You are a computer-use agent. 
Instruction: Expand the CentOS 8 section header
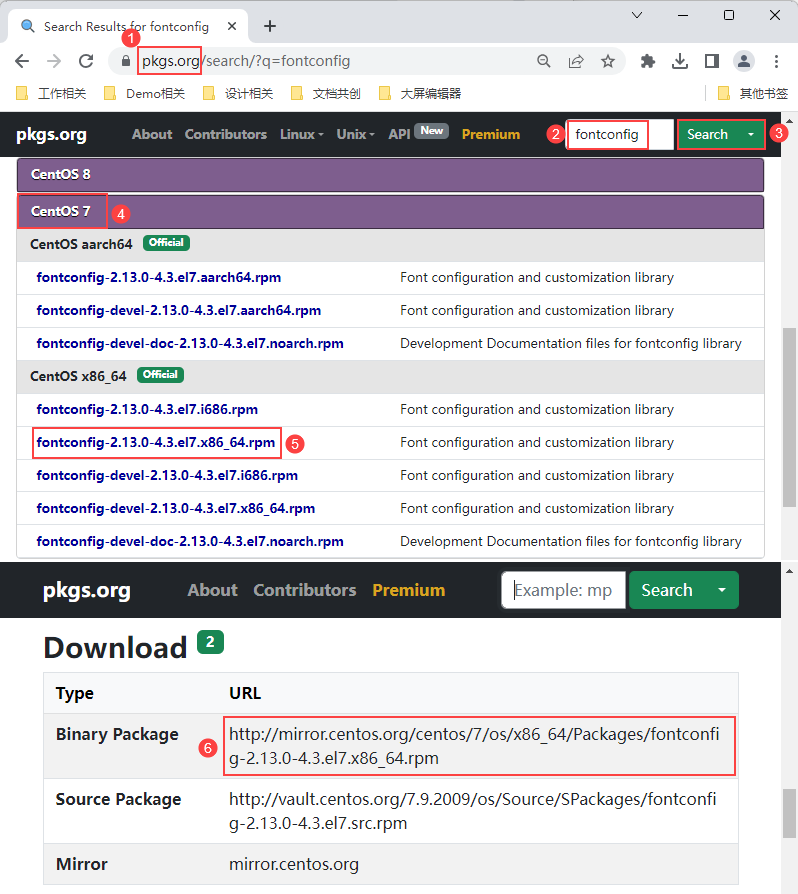[x=390, y=175]
